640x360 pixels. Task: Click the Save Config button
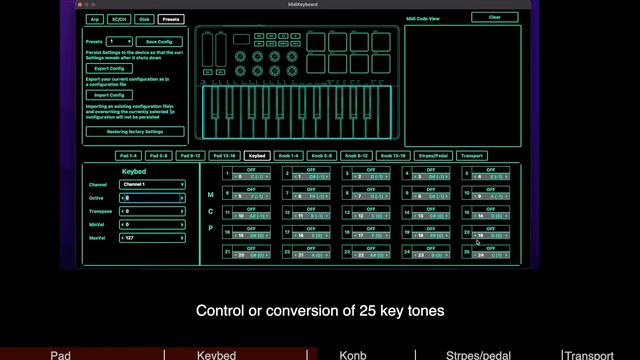coord(159,42)
